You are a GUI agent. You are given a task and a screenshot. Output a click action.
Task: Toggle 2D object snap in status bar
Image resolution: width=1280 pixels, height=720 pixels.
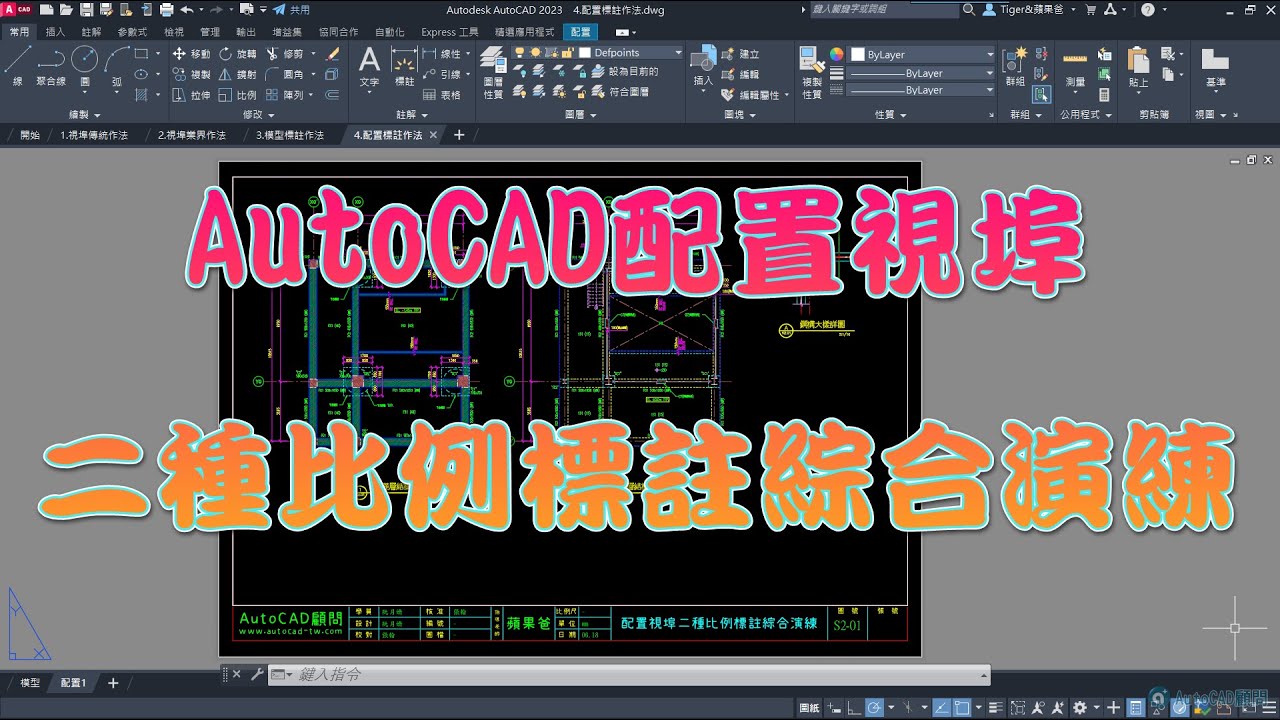pyautogui.click(x=960, y=708)
